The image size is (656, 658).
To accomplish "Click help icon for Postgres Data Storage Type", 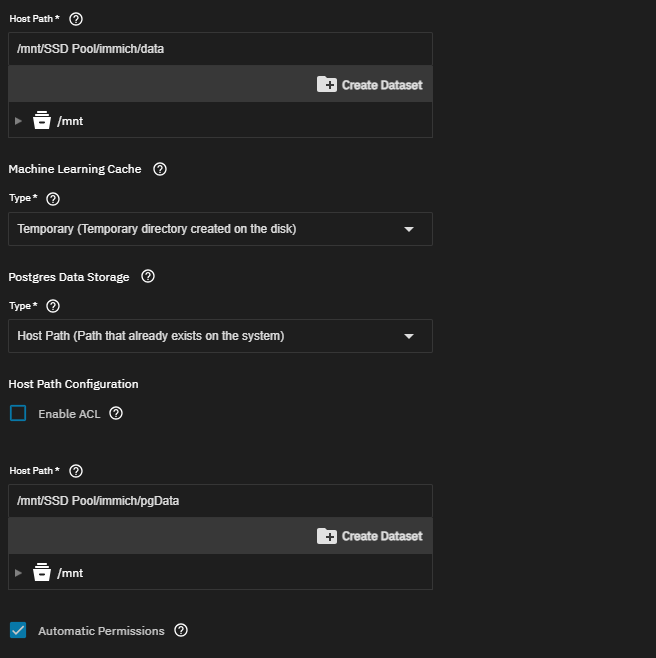I will pos(54,306).
